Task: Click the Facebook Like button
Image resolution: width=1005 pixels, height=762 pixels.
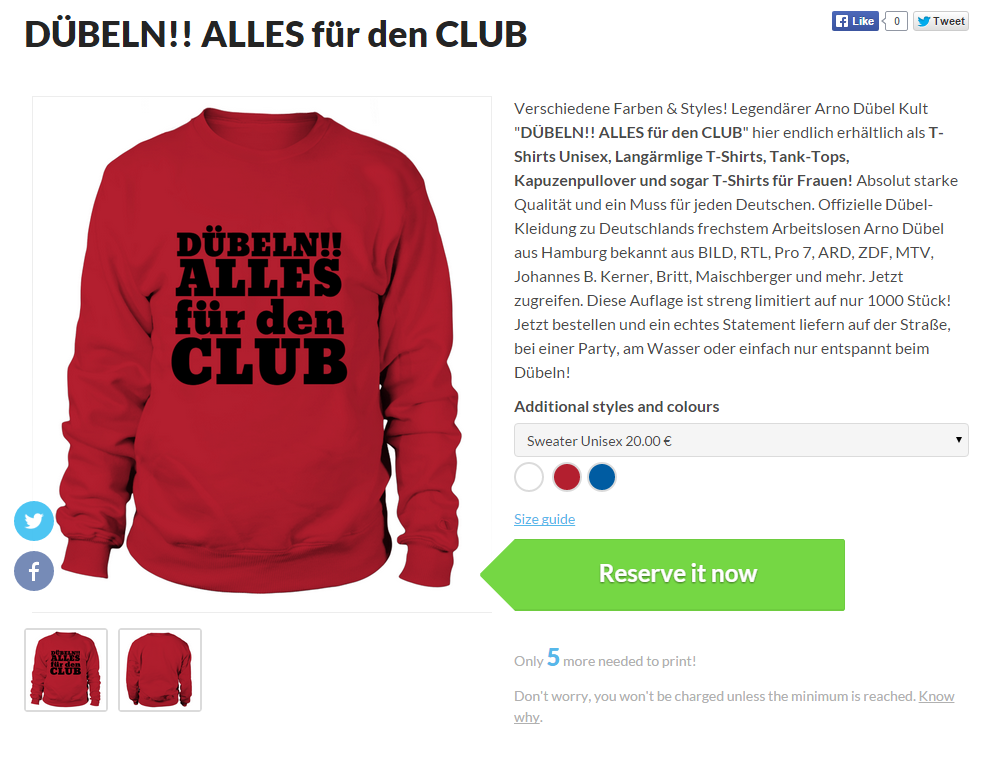Action: point(855,21)
